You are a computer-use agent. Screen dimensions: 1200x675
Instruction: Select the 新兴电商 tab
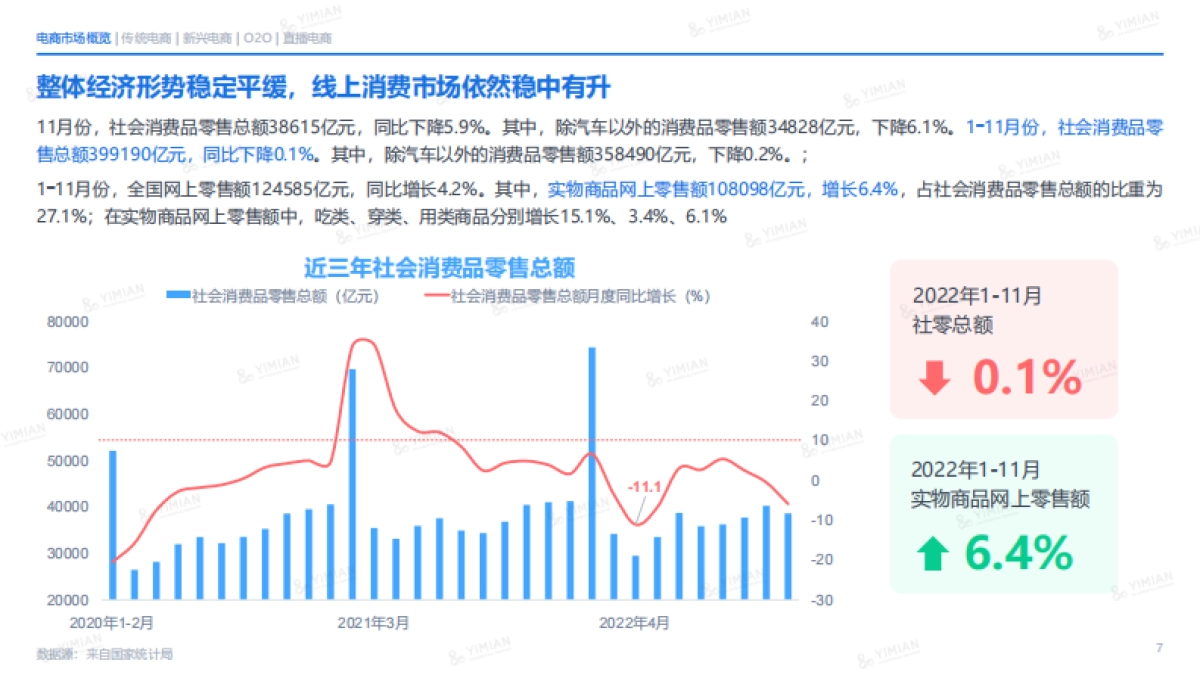[205, 38]
